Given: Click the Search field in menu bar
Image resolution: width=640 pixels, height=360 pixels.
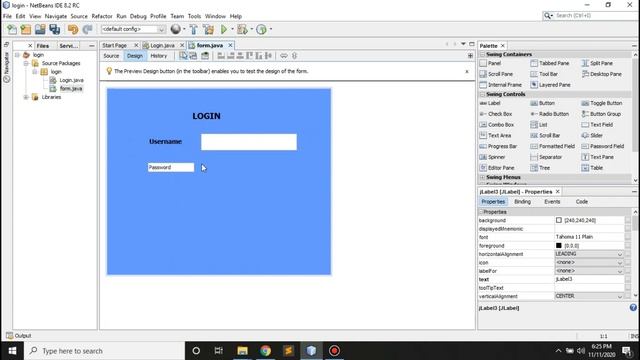Looking at the screenshot, I should coord(592,16).
